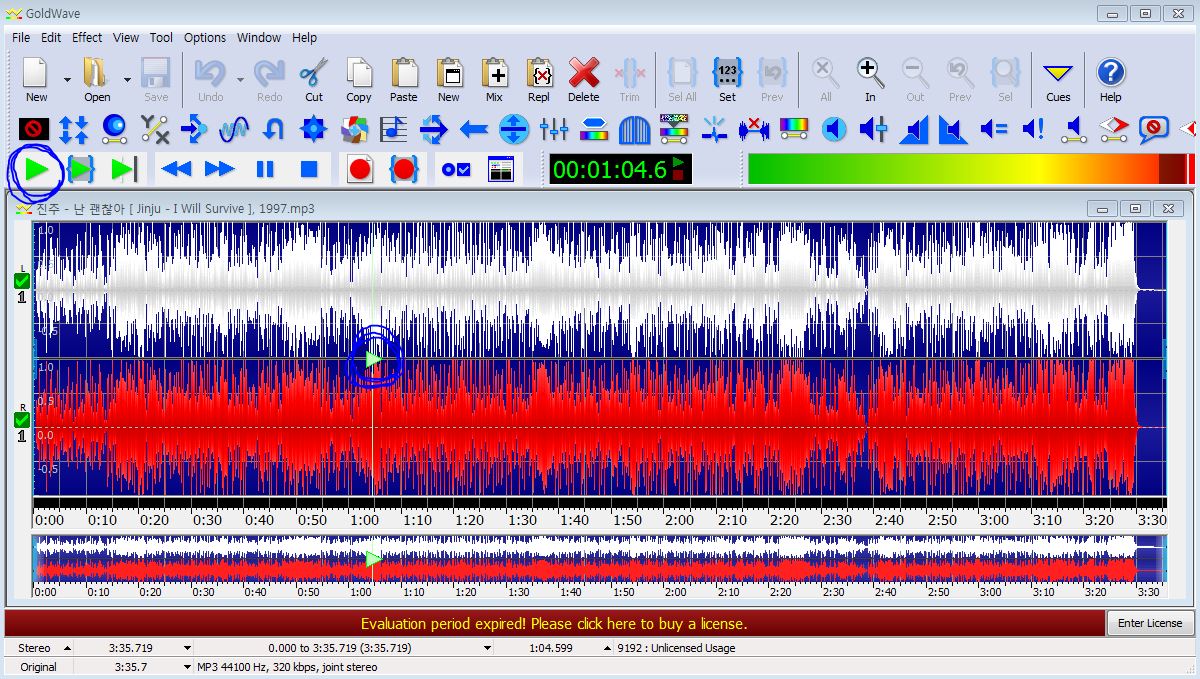Click the Copy toolbar icon
Viewport: 1200px width, 679px height.
tap(359, 80)
